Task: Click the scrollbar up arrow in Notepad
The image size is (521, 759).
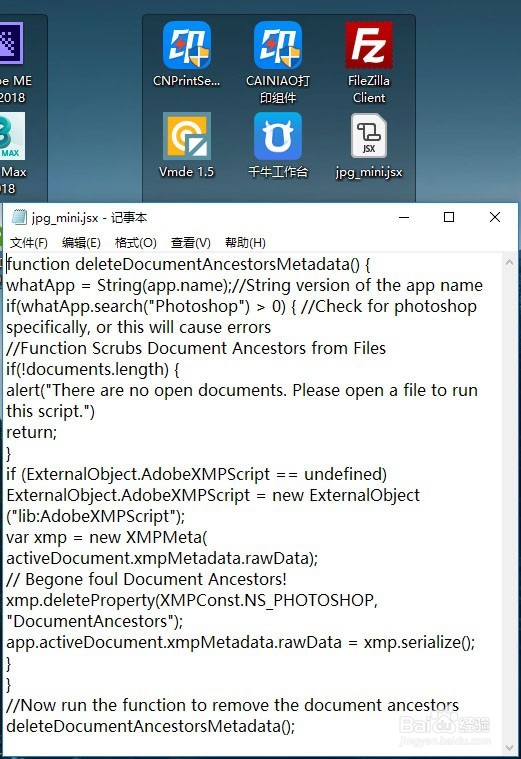Action: click(509, 262)
